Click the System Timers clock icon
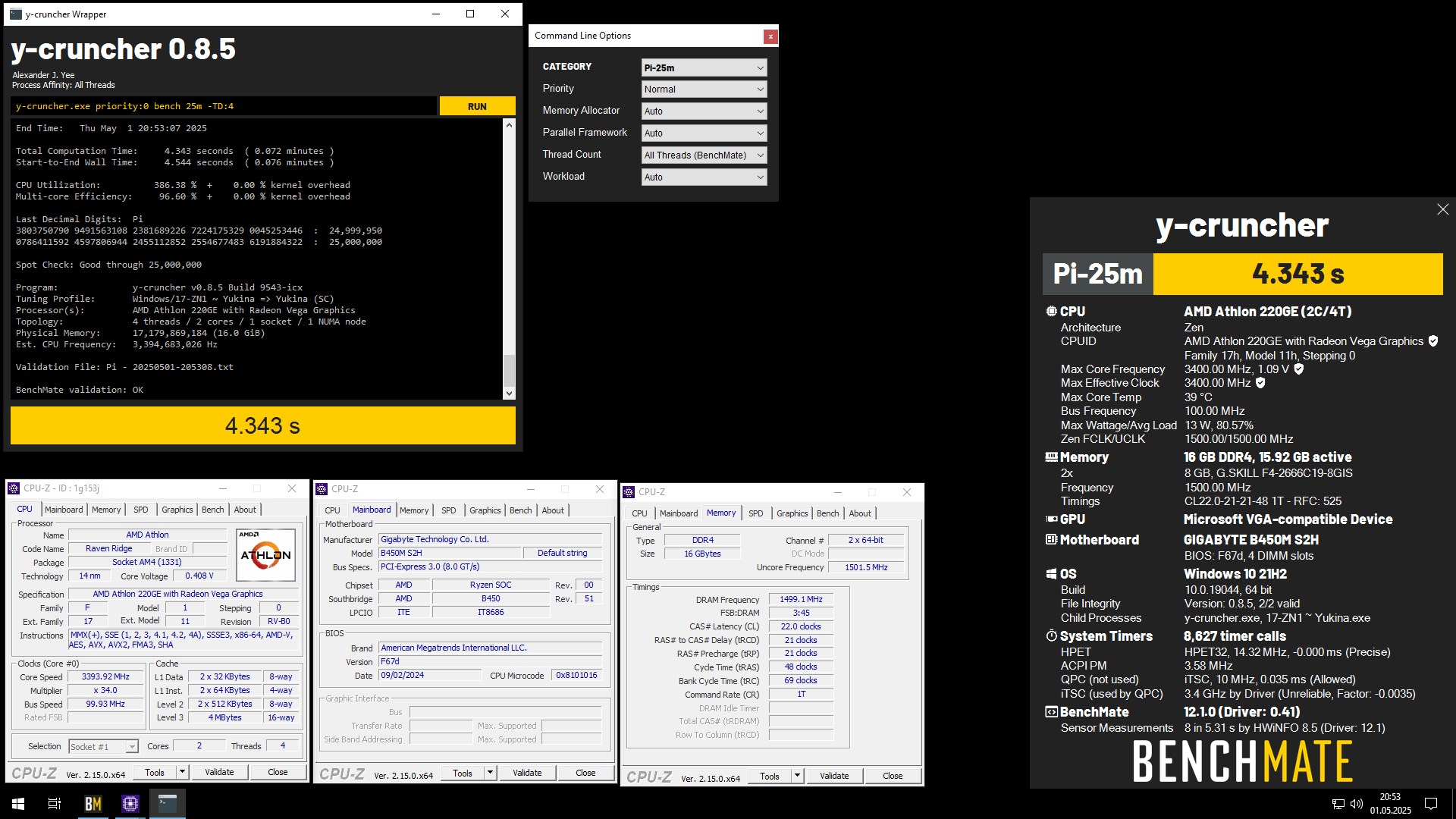 1051,635
